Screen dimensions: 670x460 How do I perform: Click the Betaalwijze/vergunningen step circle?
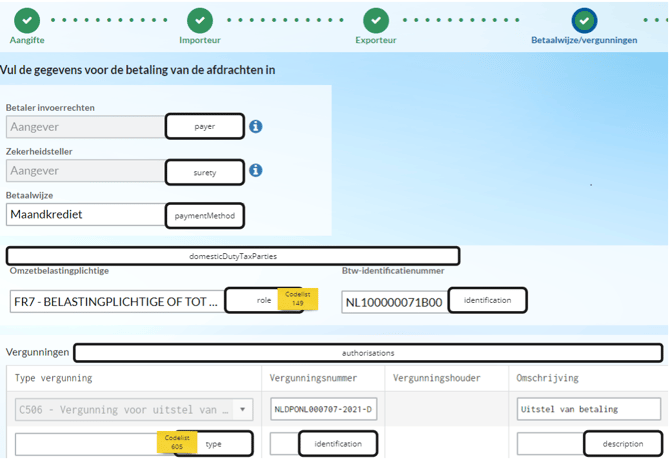click(584, 20)
